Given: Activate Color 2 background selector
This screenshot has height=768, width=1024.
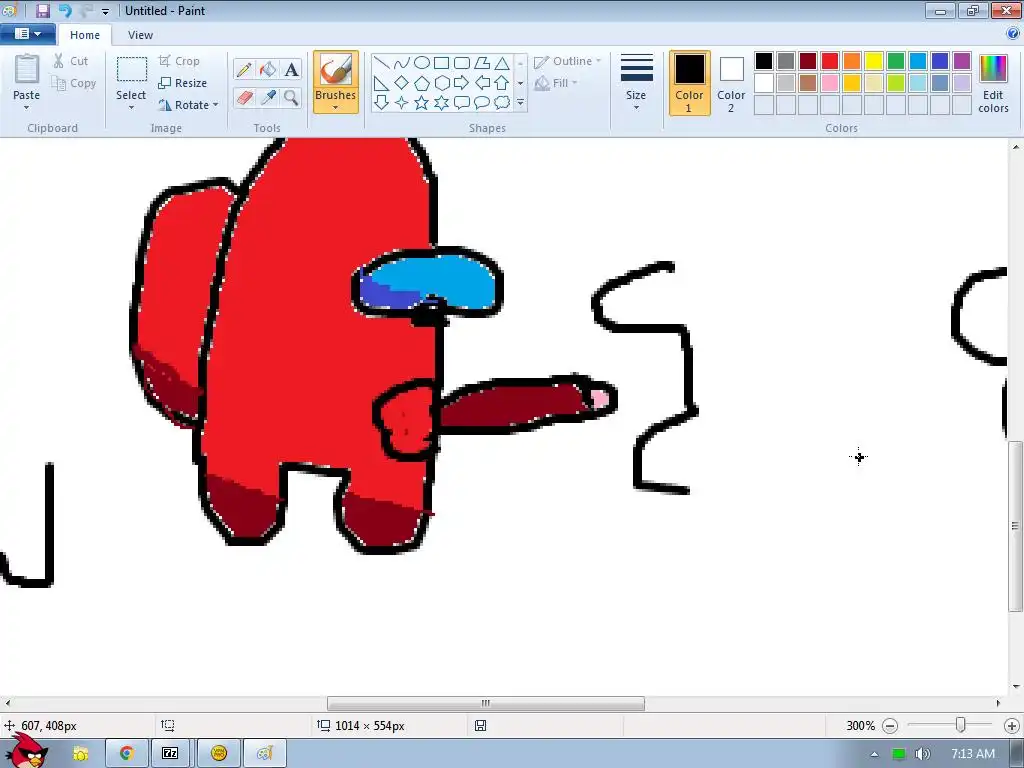Looking at the screenshot, I should 731,83.
